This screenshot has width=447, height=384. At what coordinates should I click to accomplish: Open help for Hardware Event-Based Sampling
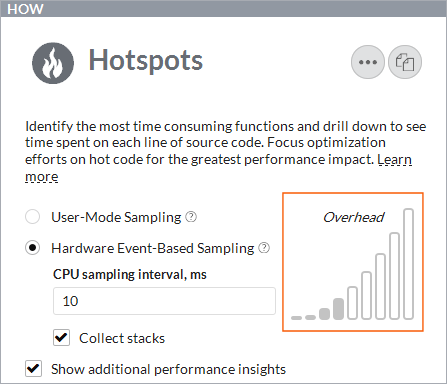pos(264,248)
